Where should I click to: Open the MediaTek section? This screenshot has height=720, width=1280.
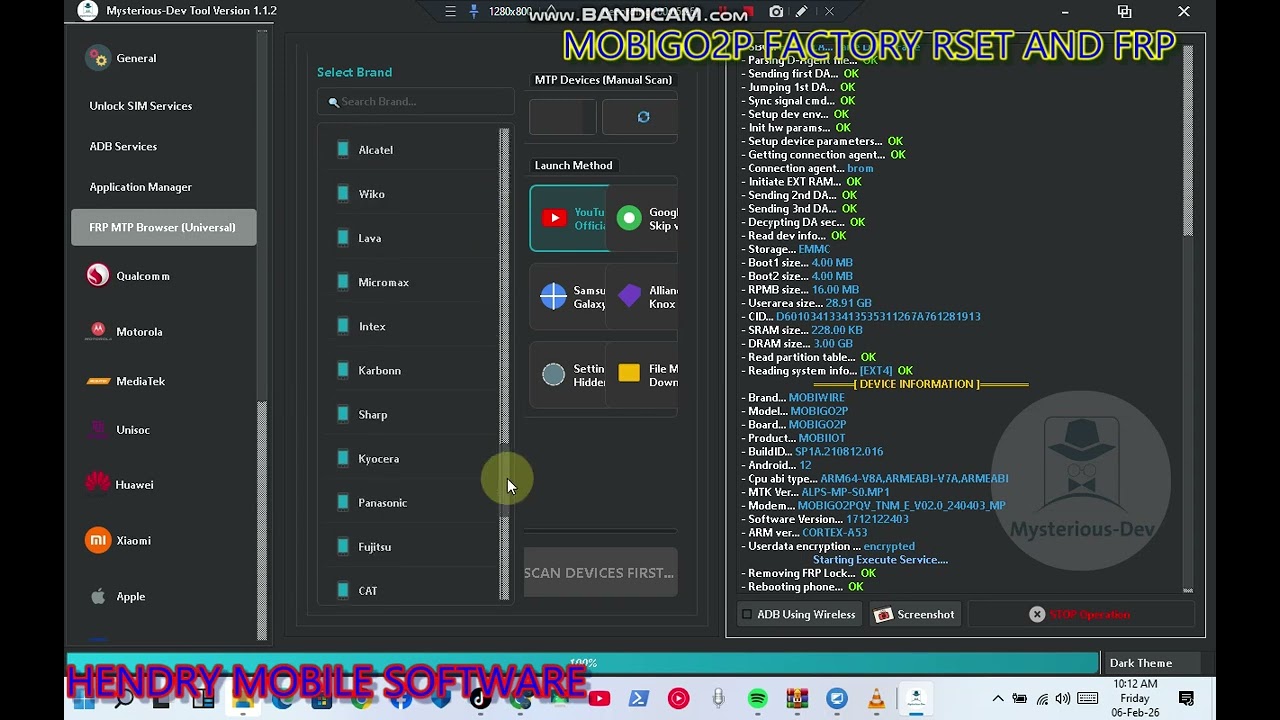click(x=164, y=381)
